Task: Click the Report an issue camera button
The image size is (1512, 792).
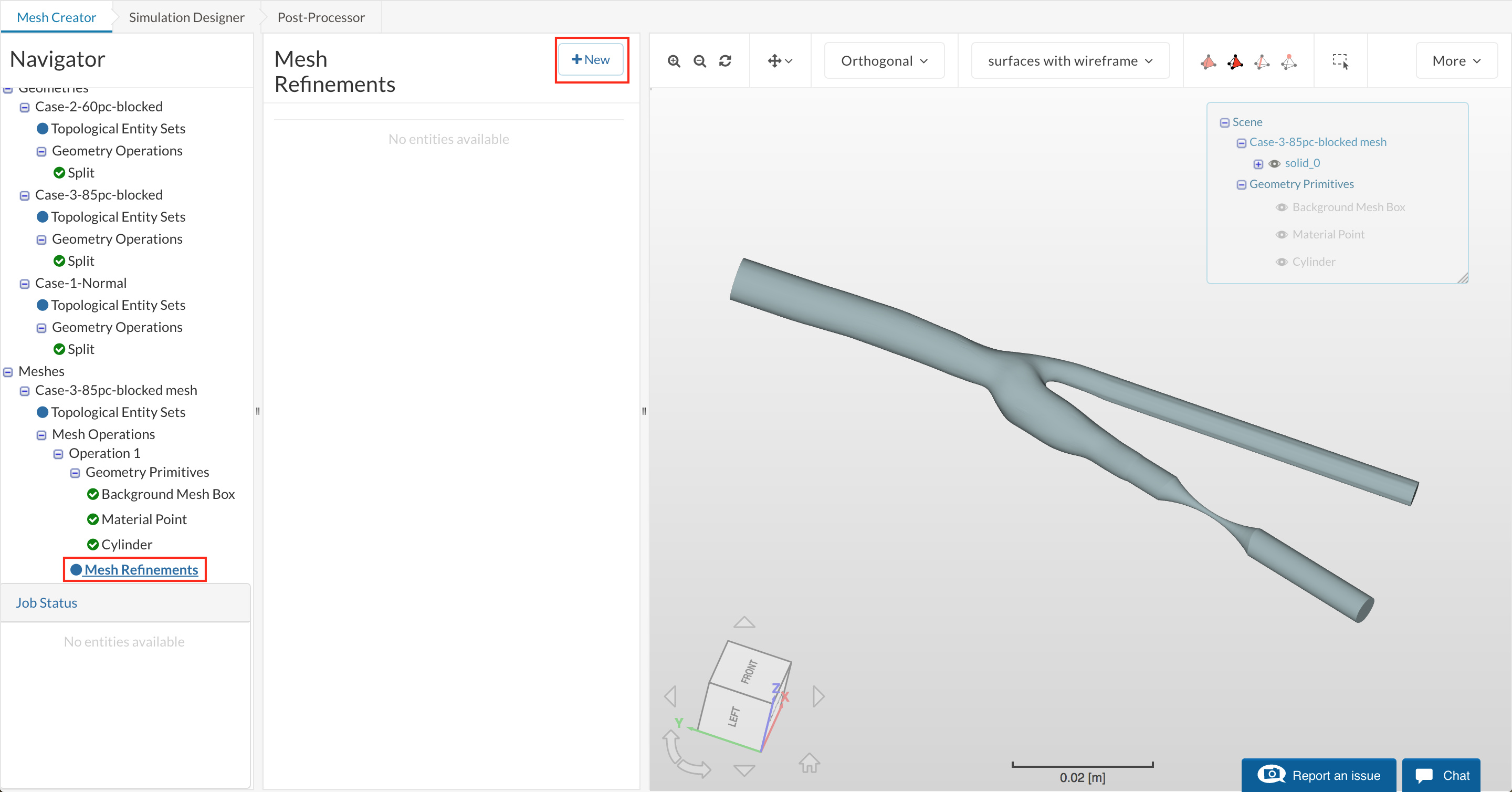Action: [1318, 776]
